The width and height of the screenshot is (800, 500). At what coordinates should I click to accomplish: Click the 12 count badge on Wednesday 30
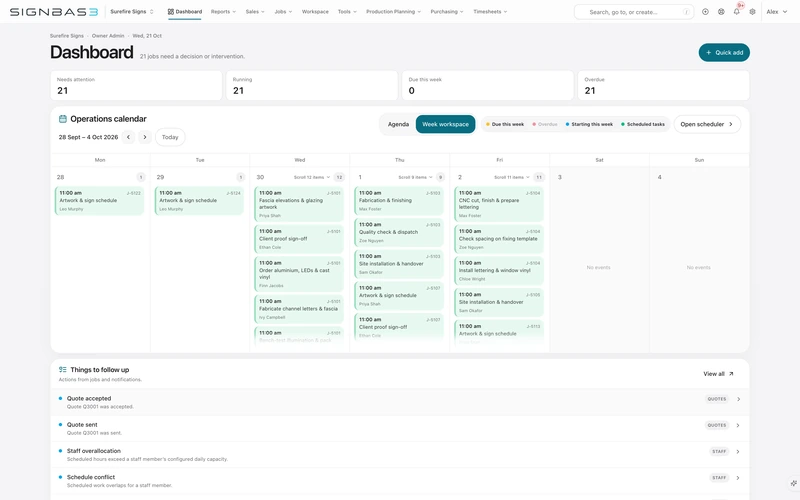point(339,177)
